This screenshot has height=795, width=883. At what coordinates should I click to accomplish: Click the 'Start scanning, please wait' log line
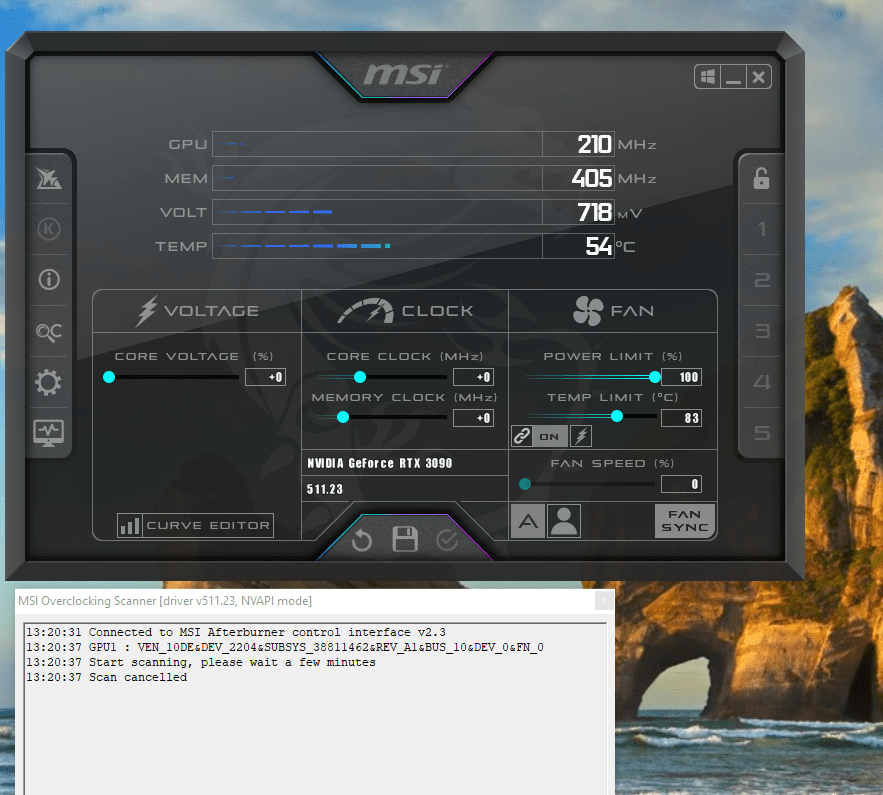point(200,662)
